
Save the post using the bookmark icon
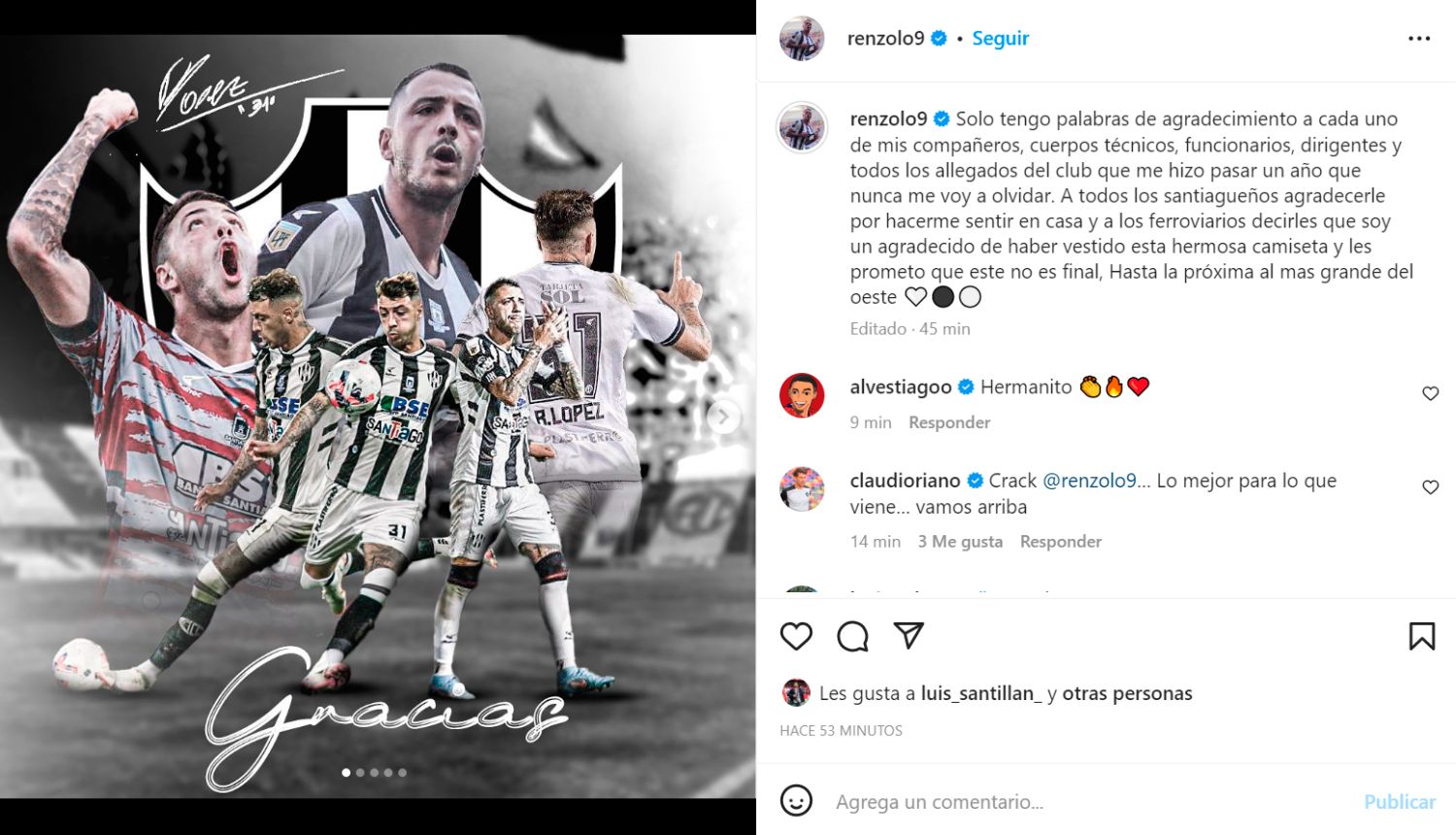(x=1422, y=636)
